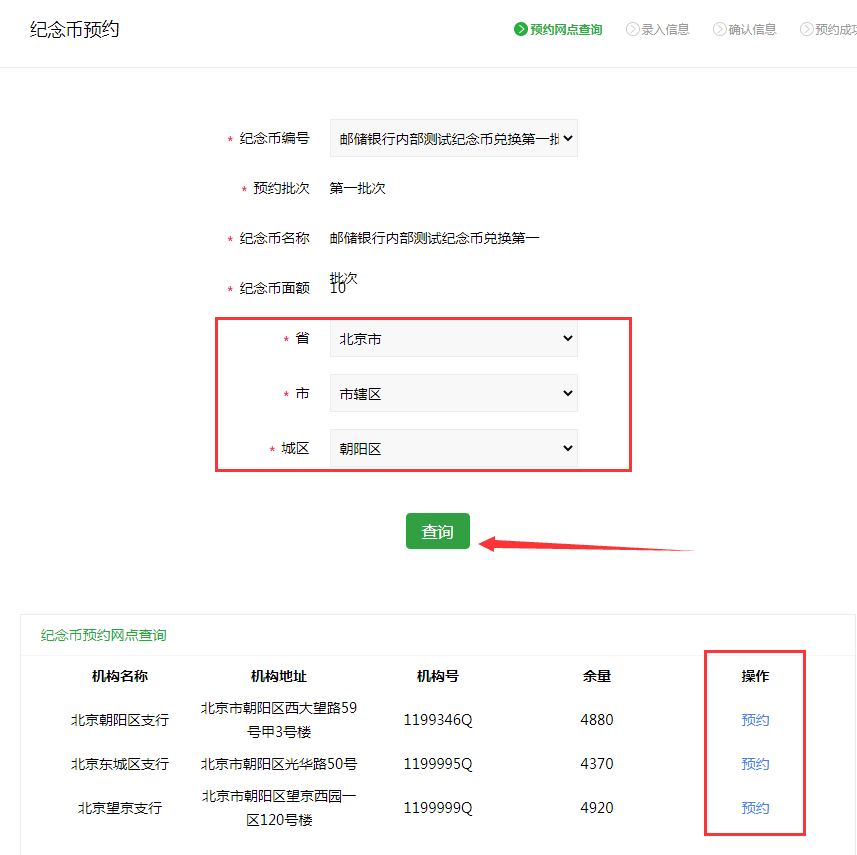Click the 余量 column header
The width and height of the screenshot is (857, 855).
[x=597, y=676]
